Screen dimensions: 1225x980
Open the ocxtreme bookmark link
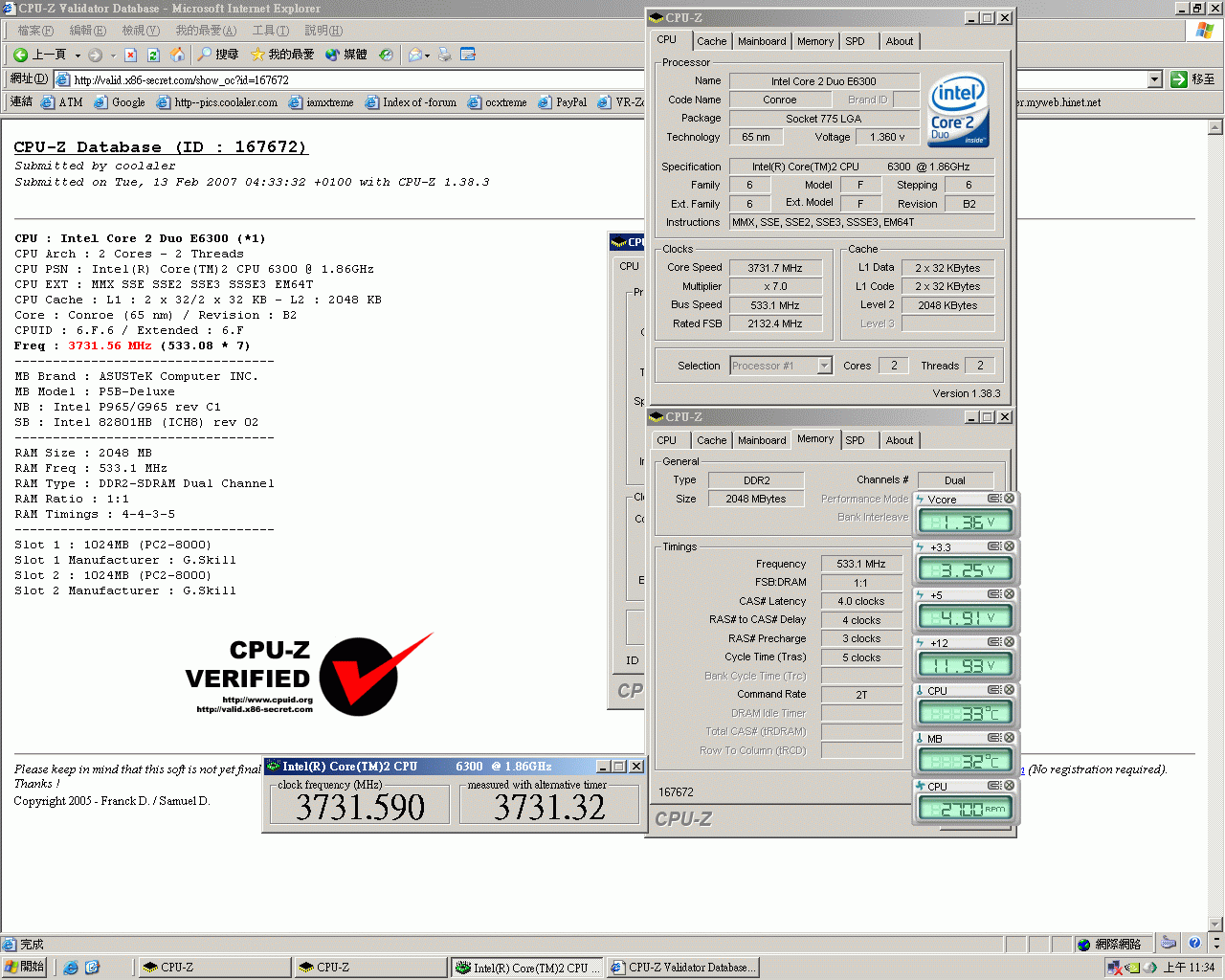pos(498,102)
